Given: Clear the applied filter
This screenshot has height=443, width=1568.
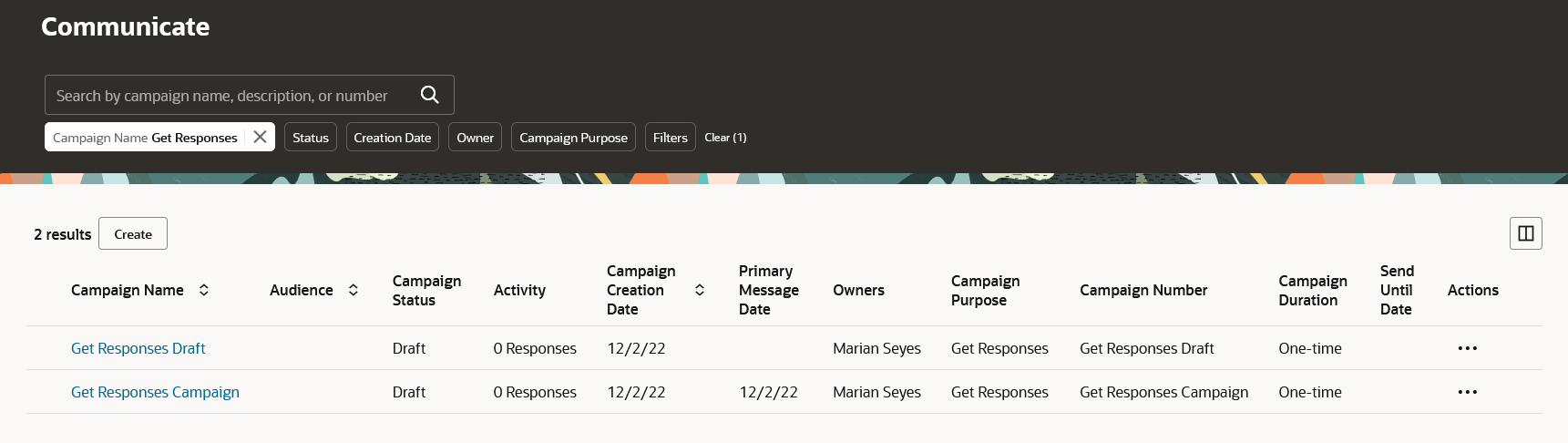Looking at the screenshot, I should pos(725,137).
